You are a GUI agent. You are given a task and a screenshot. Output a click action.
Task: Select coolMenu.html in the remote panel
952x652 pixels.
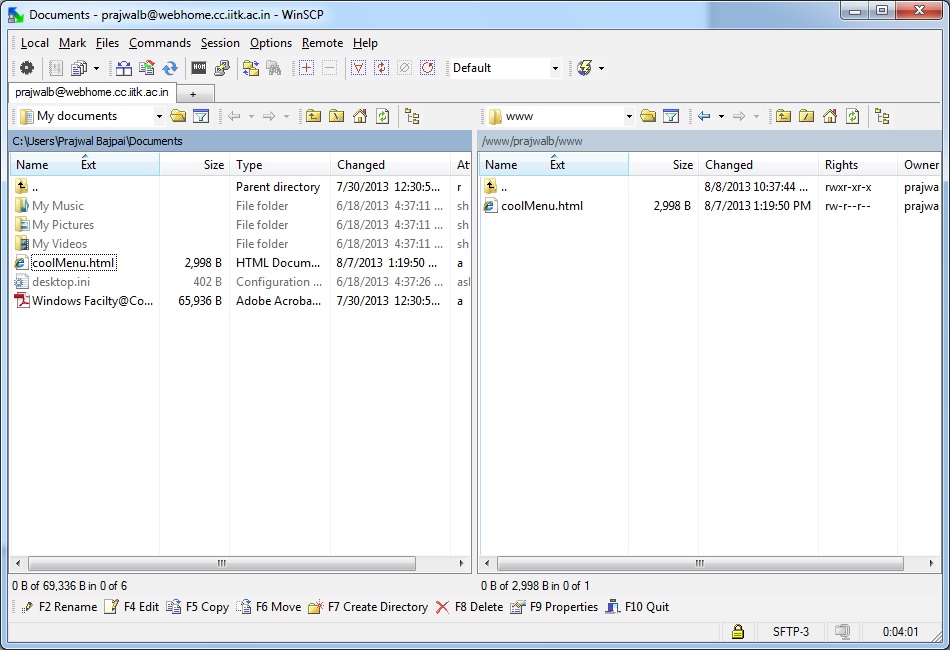[x=542, y=206]
